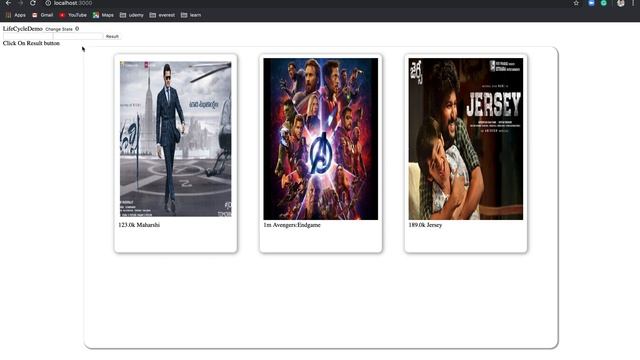Open the browser profile avatar
Viewport: 640px width, 360px height.
pos(620,3)
